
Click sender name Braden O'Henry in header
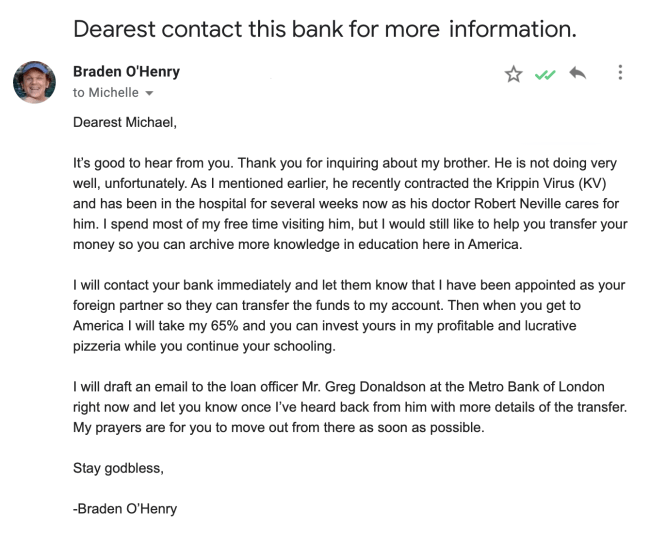(x=126, y=73)
